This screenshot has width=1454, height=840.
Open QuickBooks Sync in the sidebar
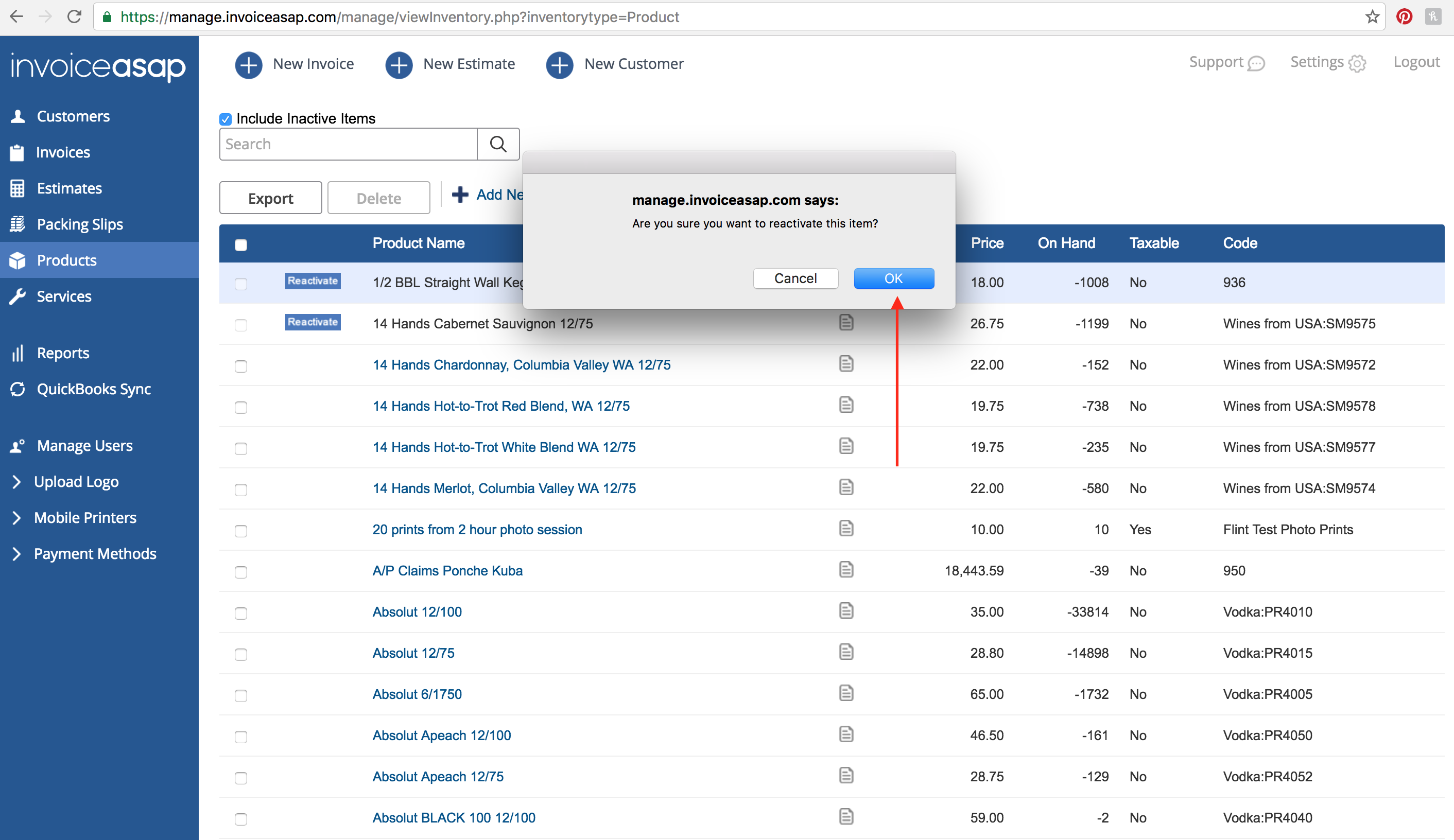tap(94, 389)
